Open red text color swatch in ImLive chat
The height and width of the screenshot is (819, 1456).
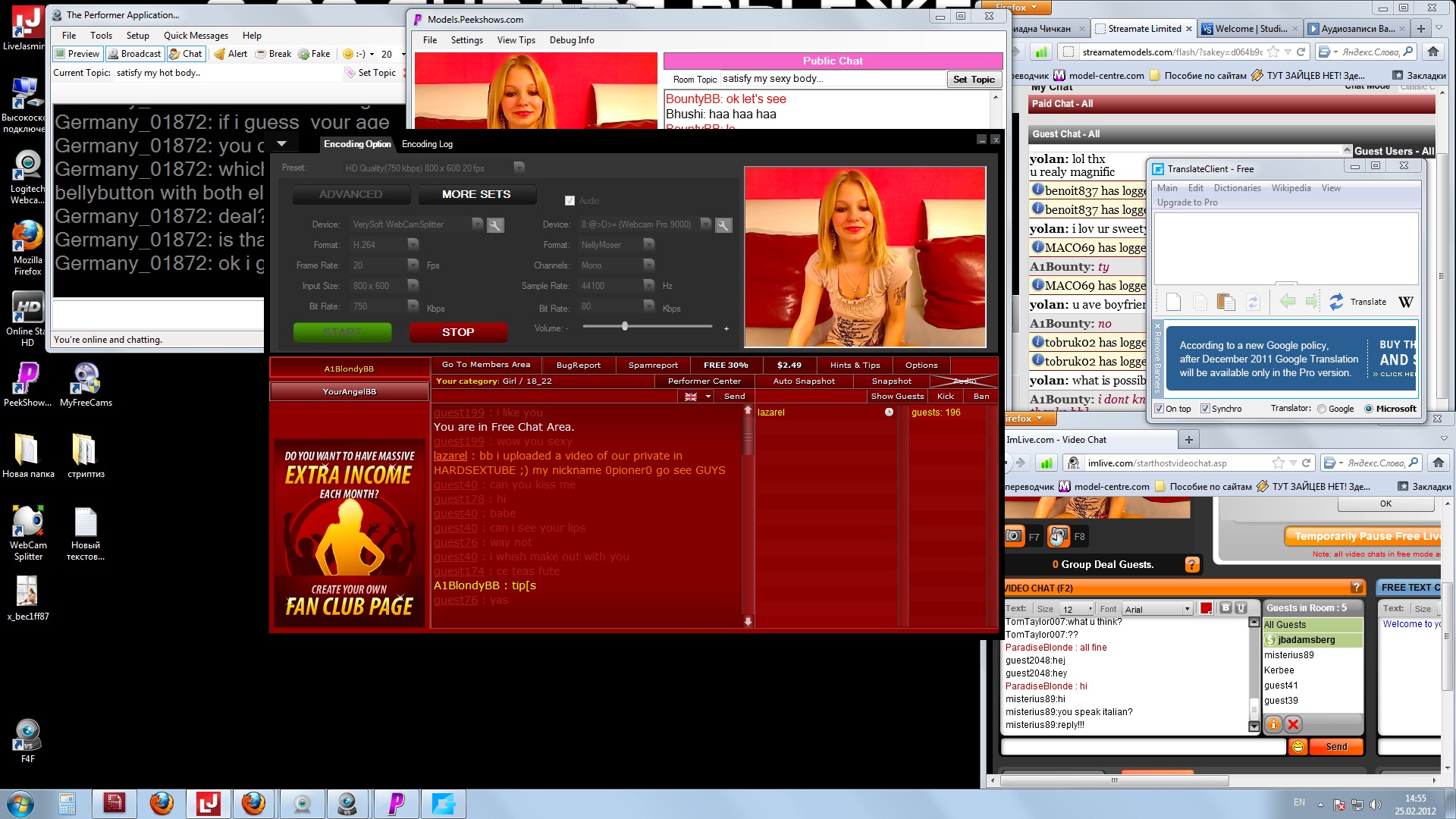(1206, 608)
